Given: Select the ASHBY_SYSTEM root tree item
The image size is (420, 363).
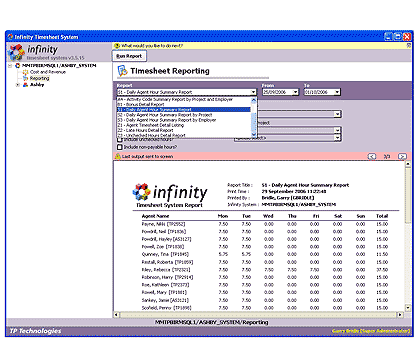Looking at the screenshot, I should point(59,66).
